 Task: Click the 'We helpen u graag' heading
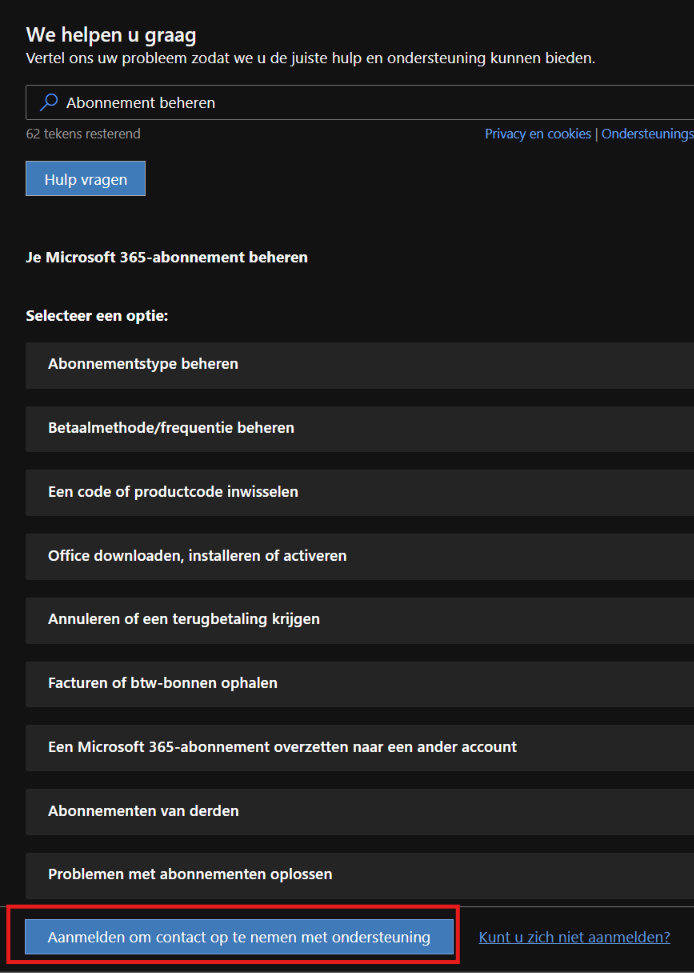(x=111, y=35)
